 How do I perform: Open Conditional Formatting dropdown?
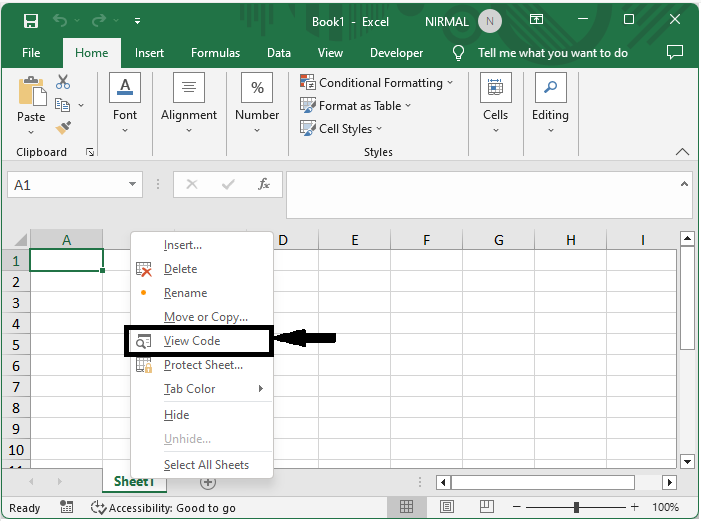click(x=376, y=83)
